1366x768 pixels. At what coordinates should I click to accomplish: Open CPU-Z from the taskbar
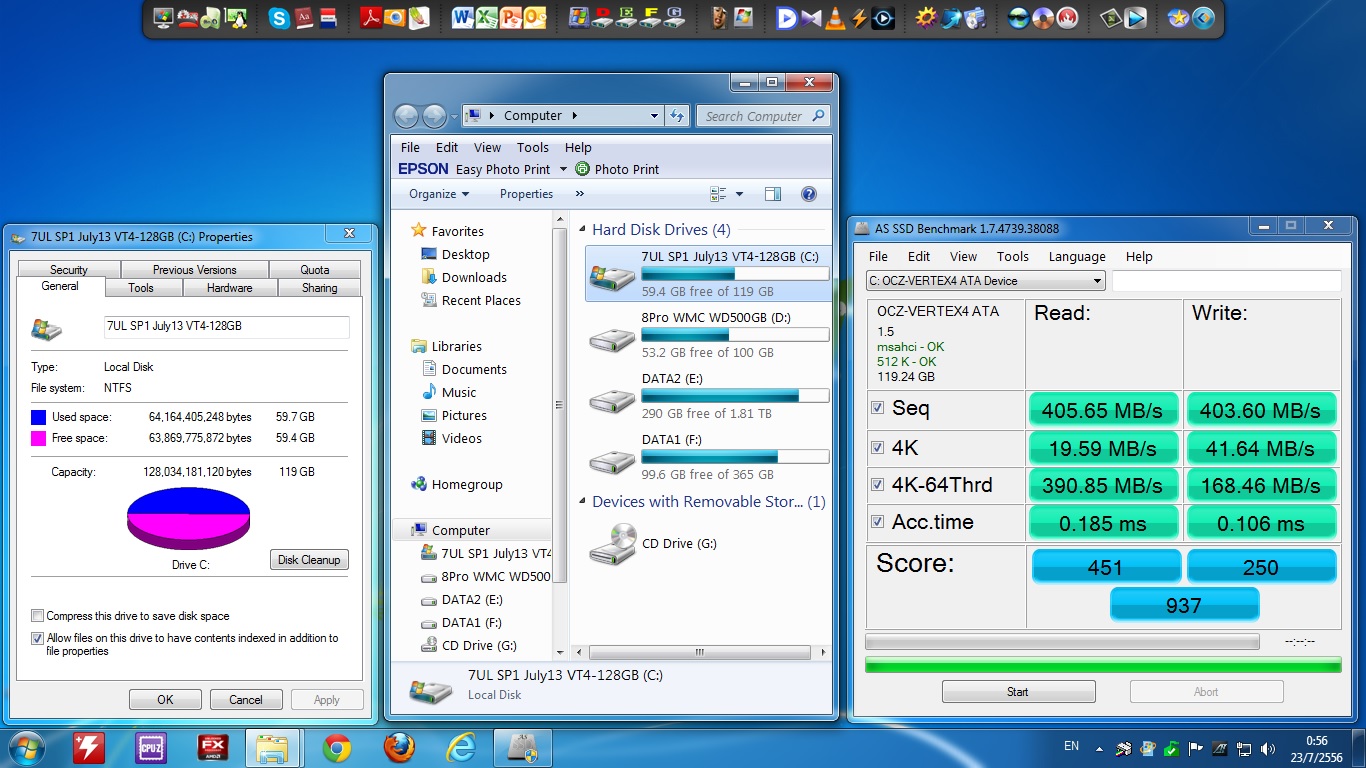click(x=152, y=748)
